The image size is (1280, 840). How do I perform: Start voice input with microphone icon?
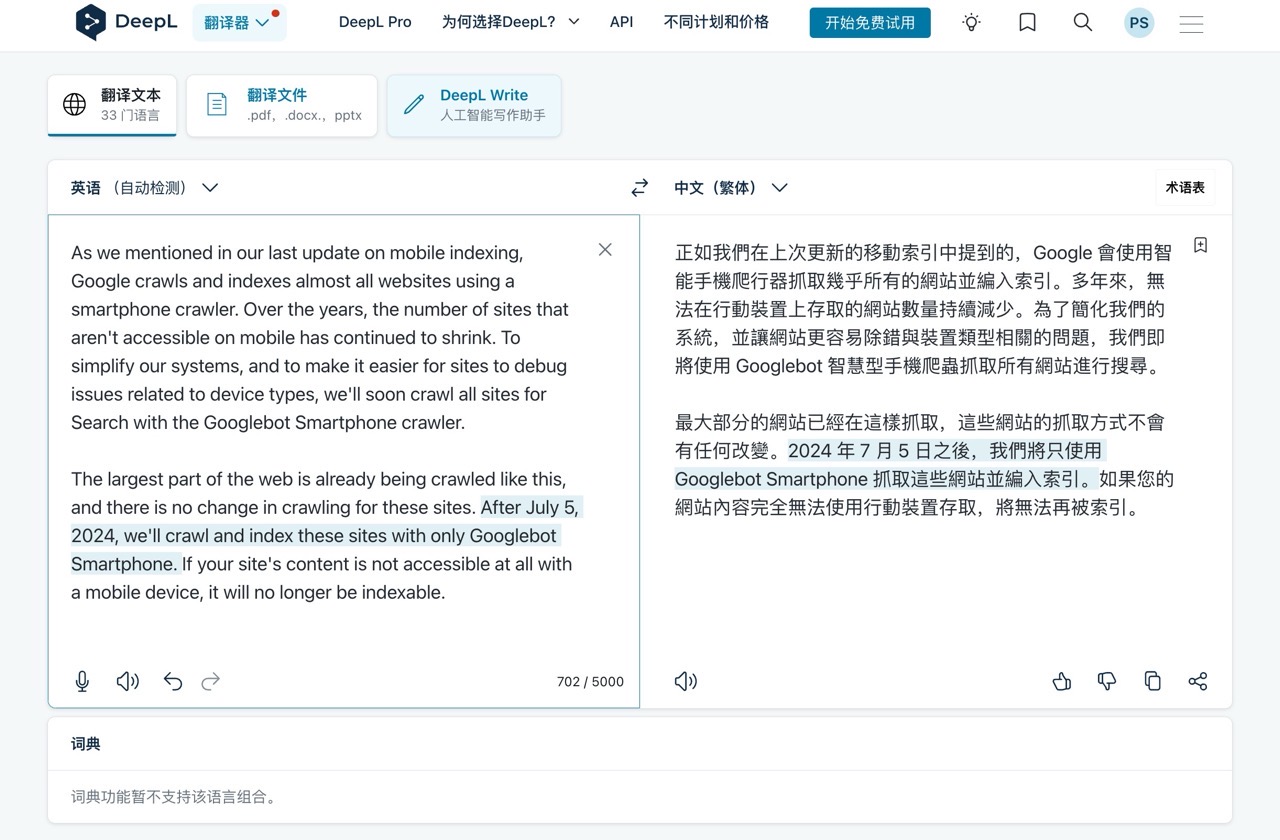pos(82,682)
